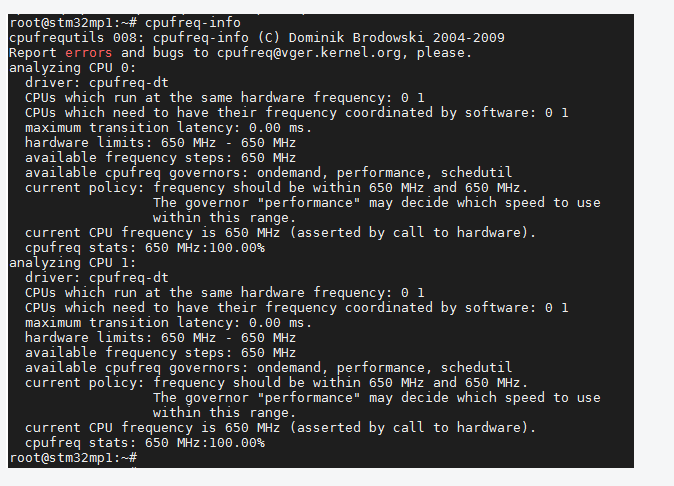Click quoted "performance" governor under CPU 1
Viewport: 674px width, 486px height.
pos(308,397)
